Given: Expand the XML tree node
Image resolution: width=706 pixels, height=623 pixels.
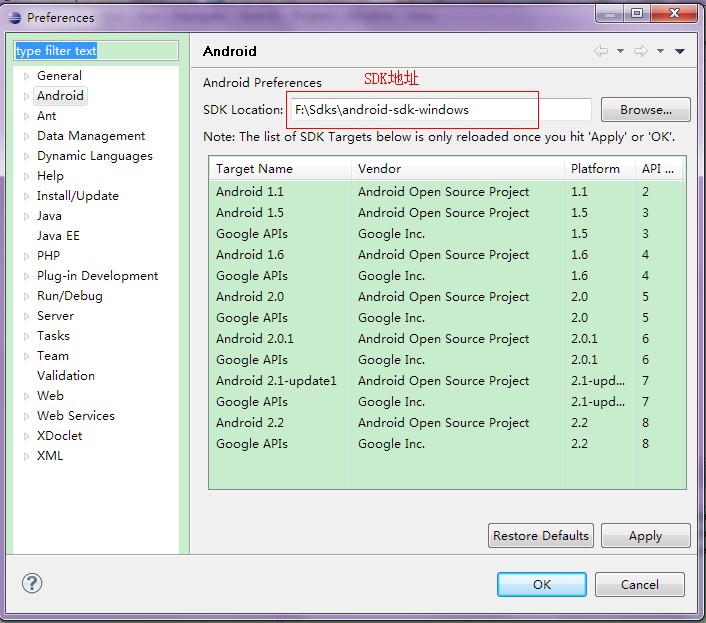Looking at the screenshot, I should tap(26, 456).
